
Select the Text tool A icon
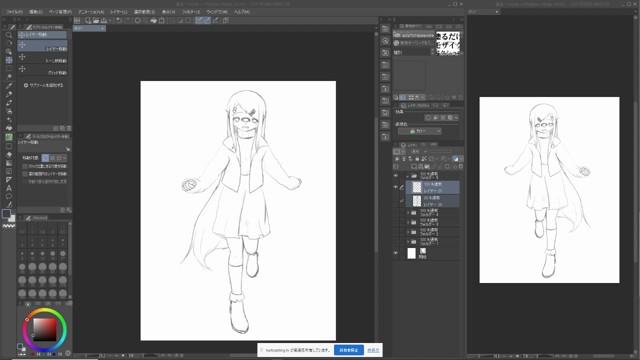pos(9,188)
